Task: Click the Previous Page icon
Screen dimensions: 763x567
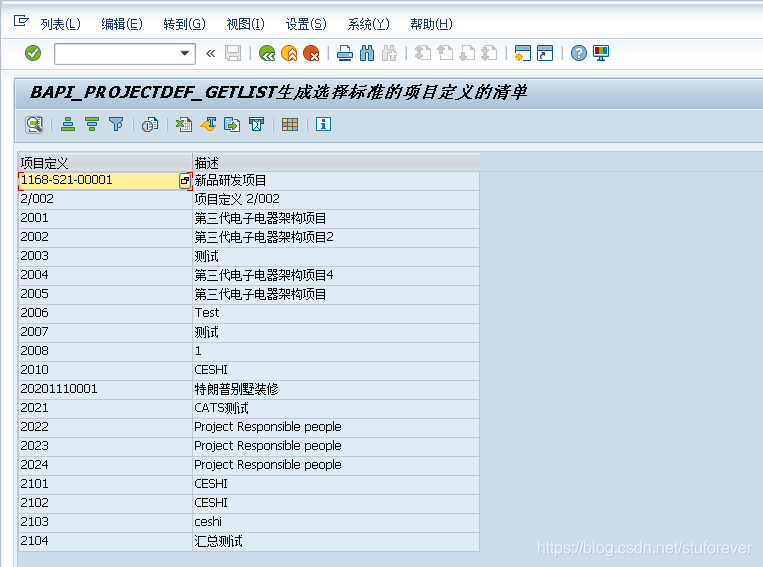Action: coord(445,53)
